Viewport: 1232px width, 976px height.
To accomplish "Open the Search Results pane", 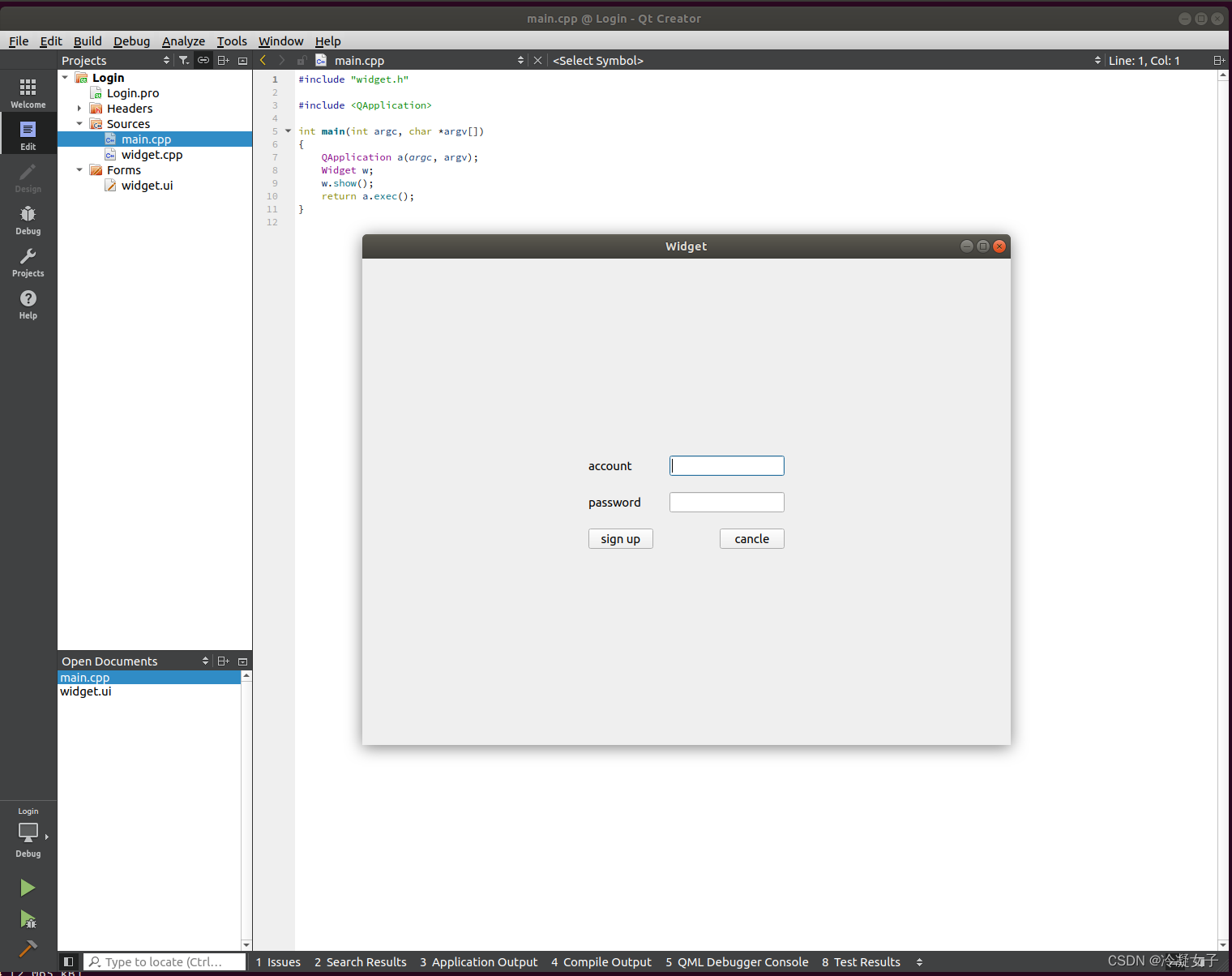I will (361, 961).
